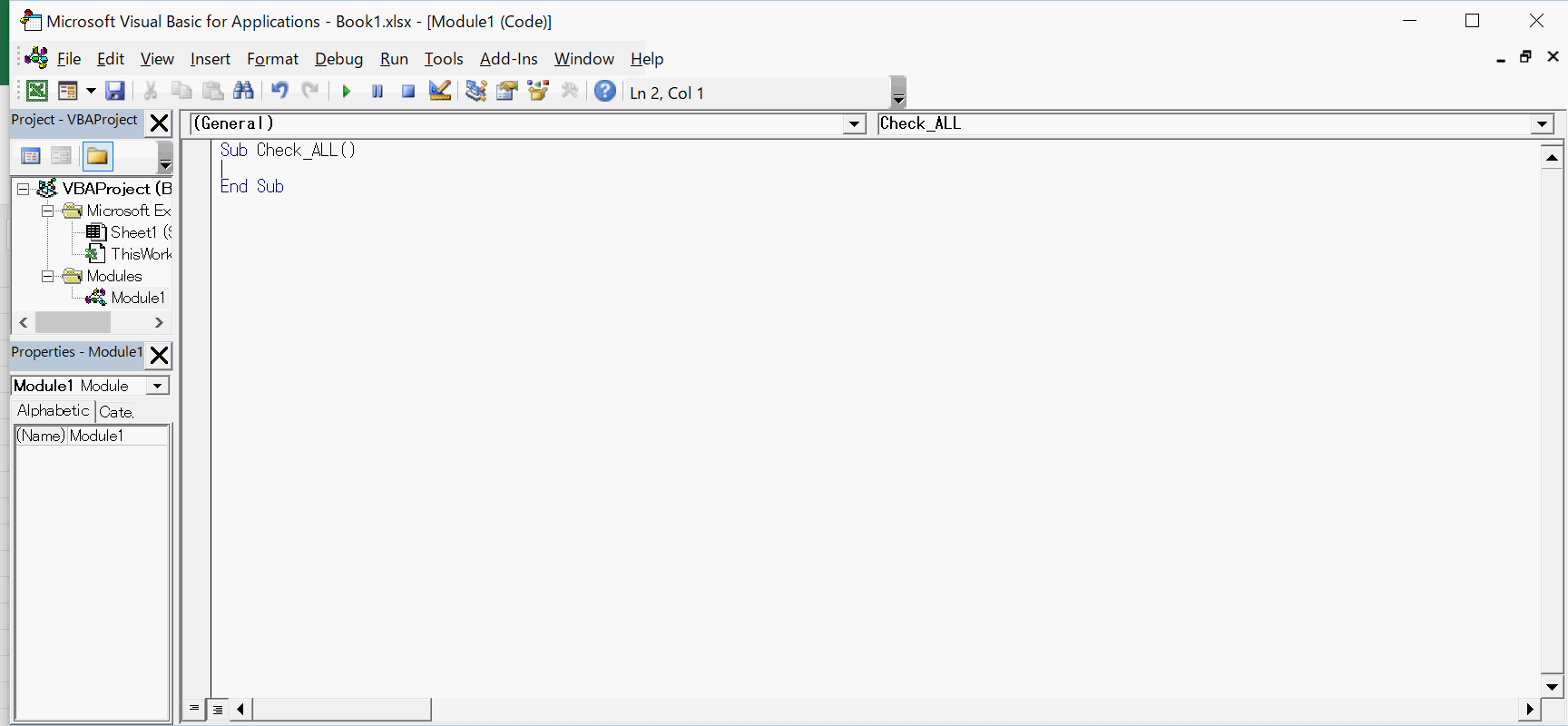Open the (General) object dropdown

click(855, 124)
